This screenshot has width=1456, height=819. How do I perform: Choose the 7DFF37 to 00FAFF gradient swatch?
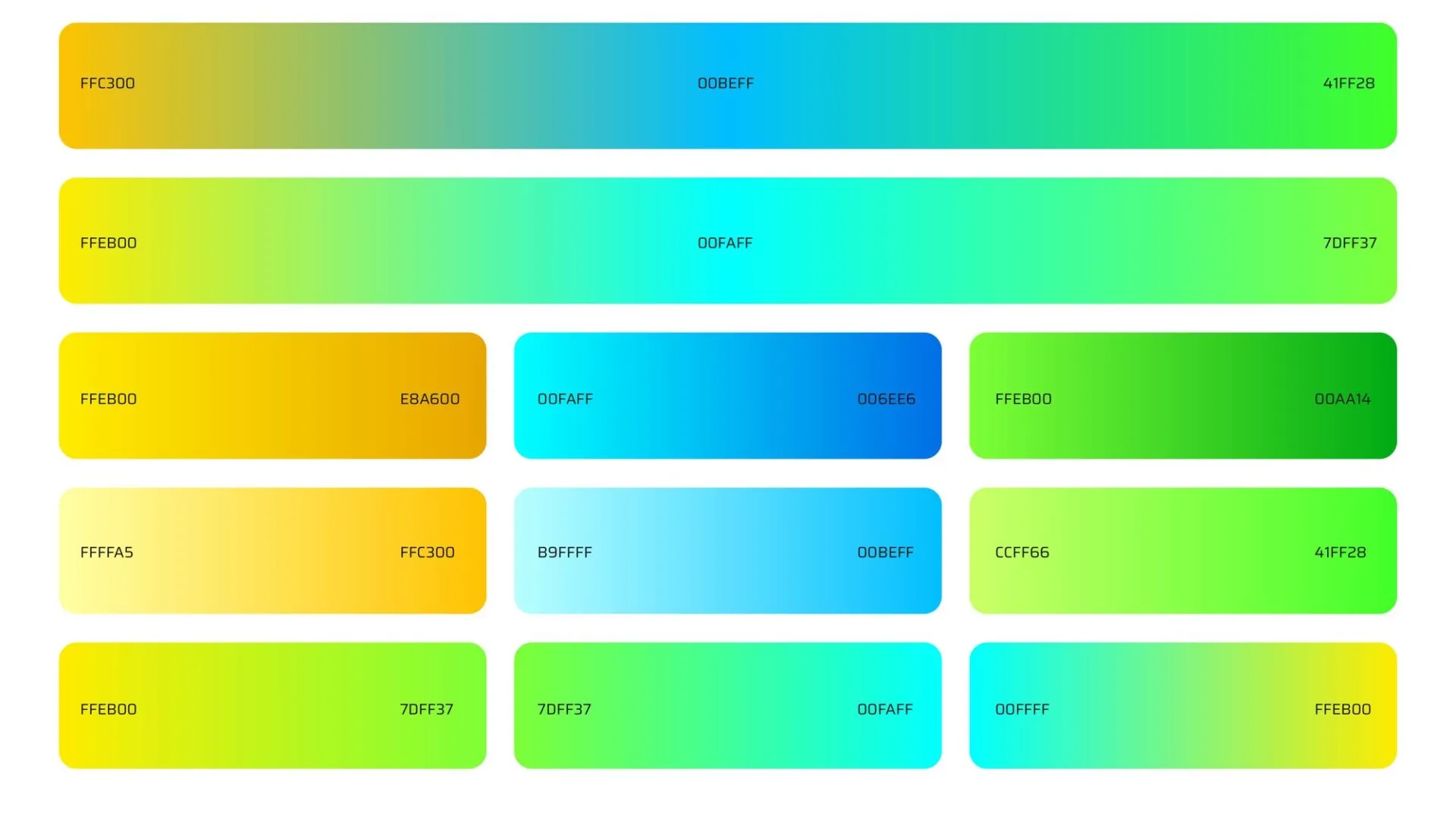[728, 706]
